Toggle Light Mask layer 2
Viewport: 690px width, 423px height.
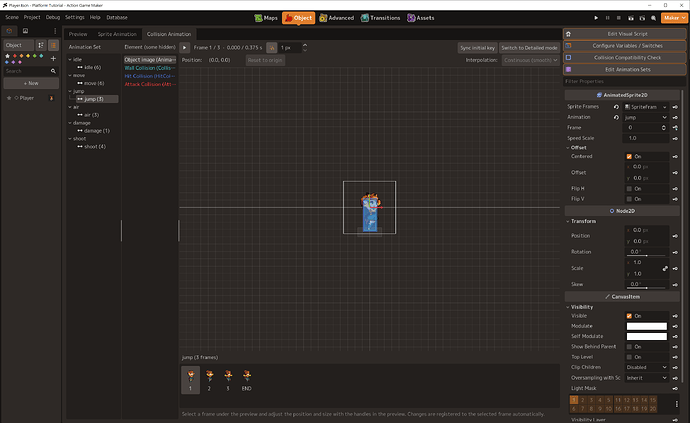[583, 400]
